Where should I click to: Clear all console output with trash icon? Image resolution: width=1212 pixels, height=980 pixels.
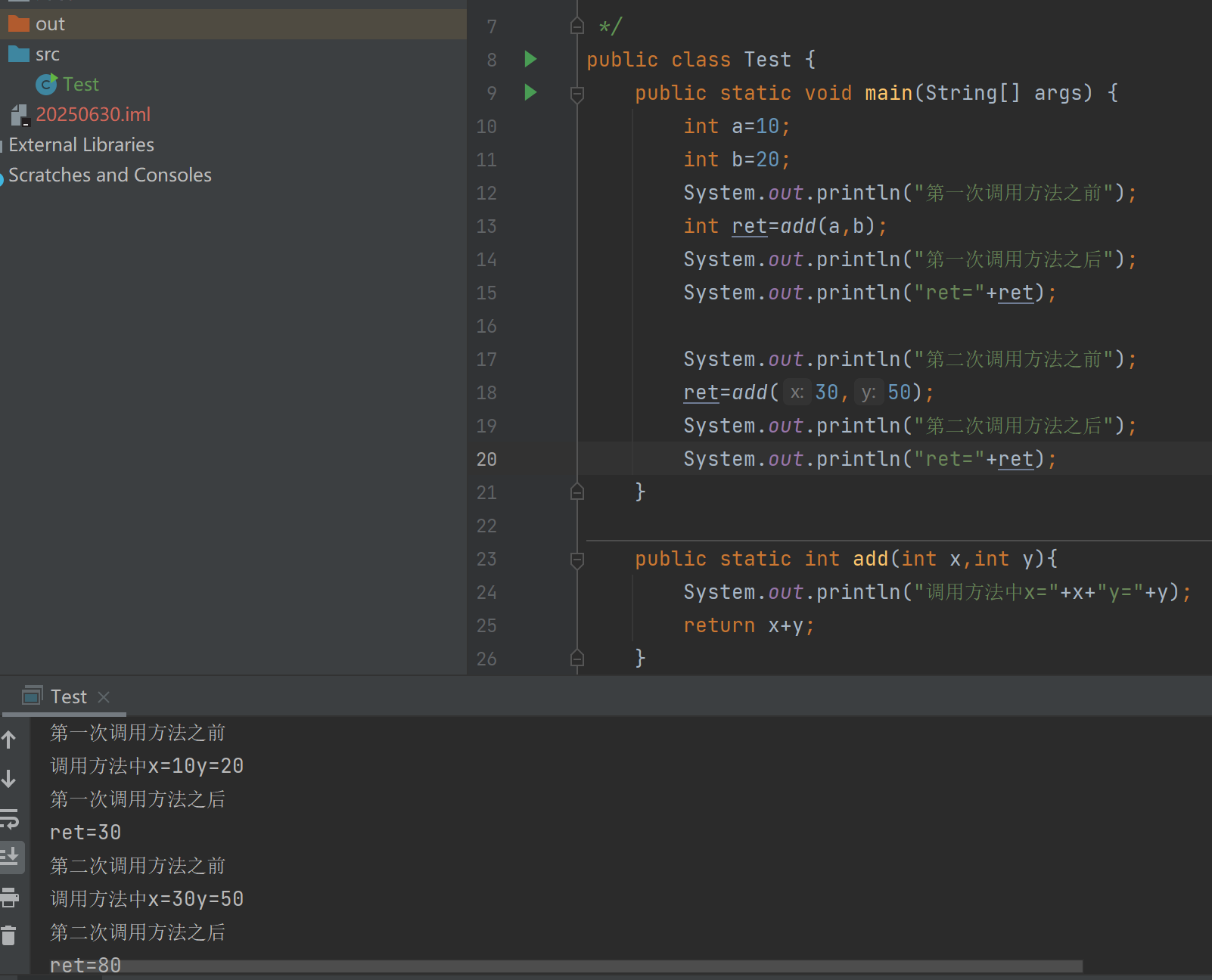pos(9,936)
